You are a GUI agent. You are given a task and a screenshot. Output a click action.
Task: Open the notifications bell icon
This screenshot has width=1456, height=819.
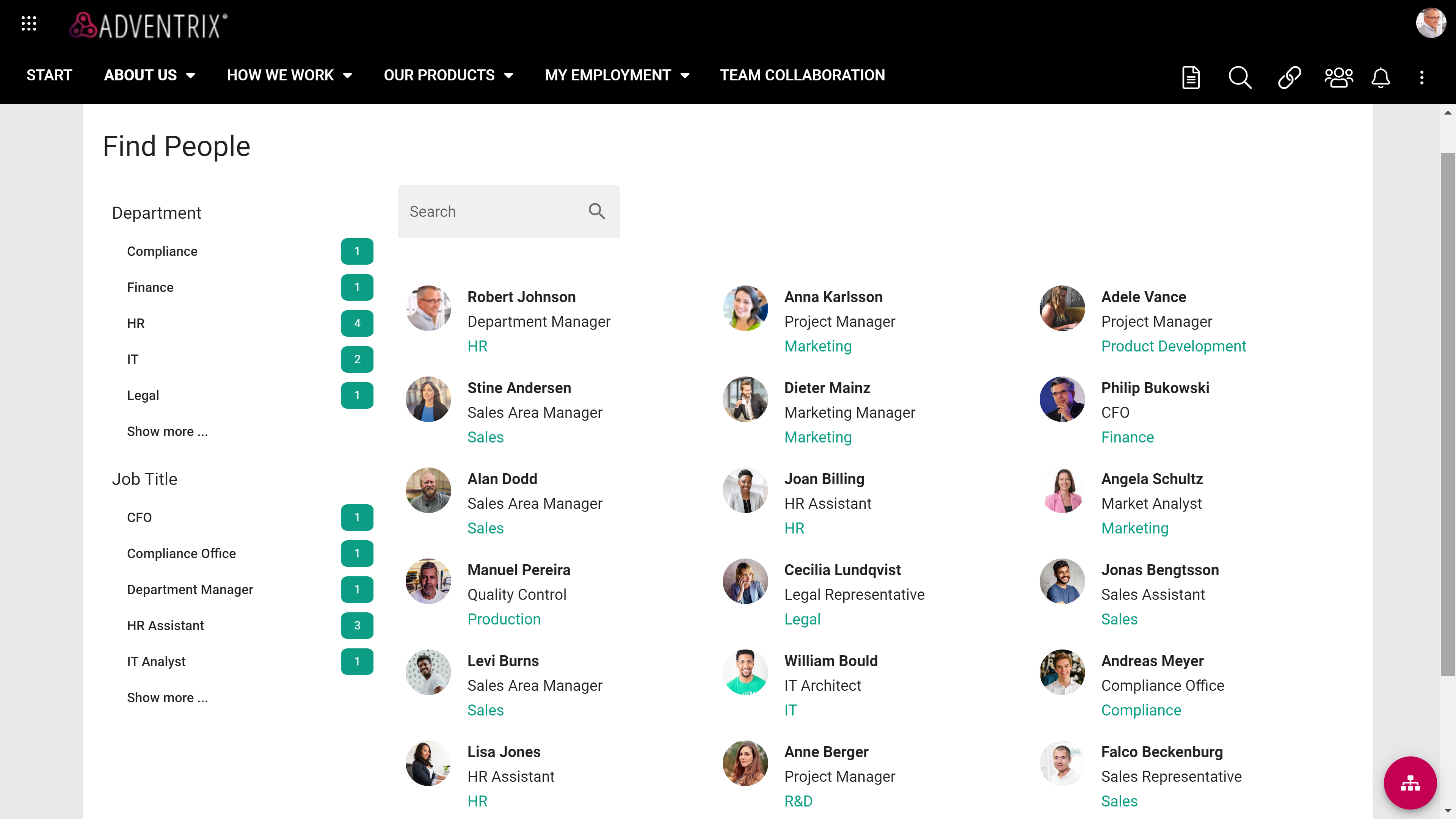pos(1380,77)
